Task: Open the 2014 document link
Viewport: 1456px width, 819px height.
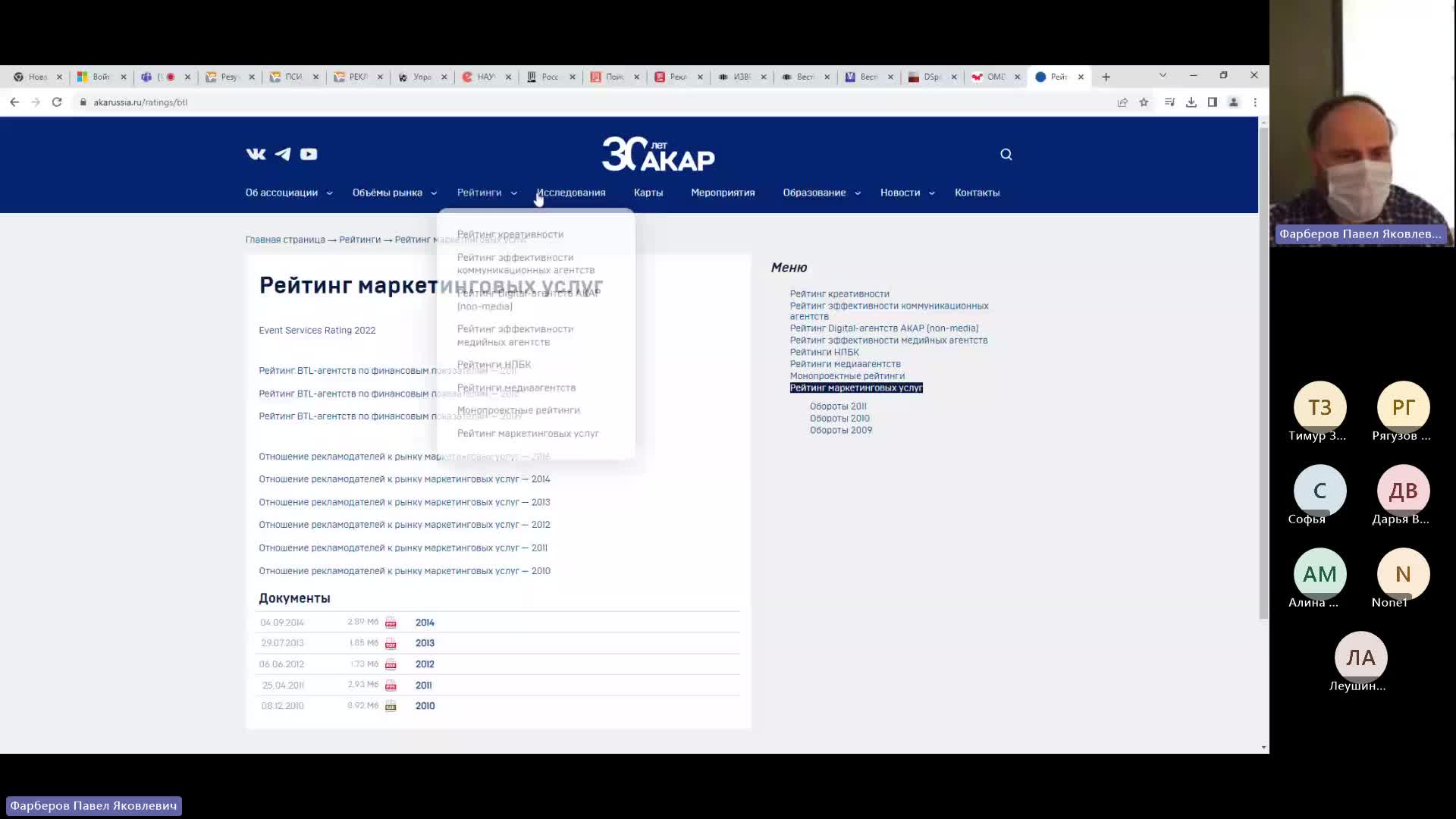Action: 425,623
